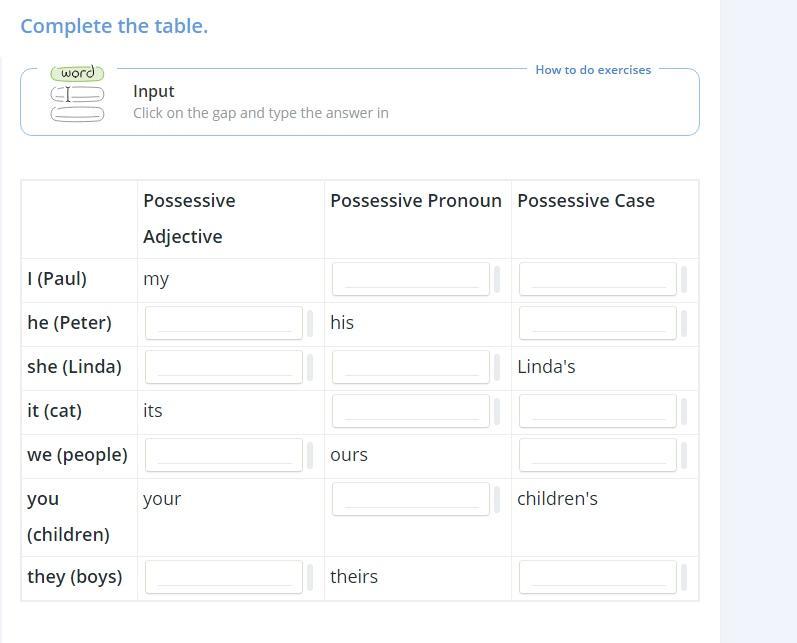Select possessive case gap for we (people)
The image size is (797, 643).
click(x=598, y=455)
